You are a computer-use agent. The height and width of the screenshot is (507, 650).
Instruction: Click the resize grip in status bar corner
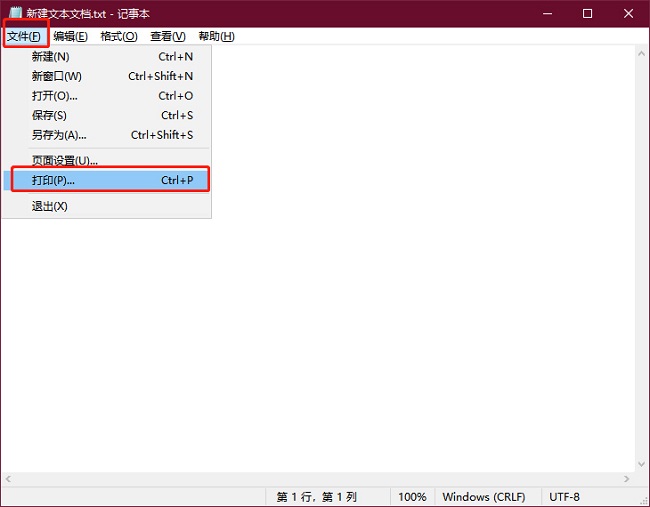coord(643,500)
